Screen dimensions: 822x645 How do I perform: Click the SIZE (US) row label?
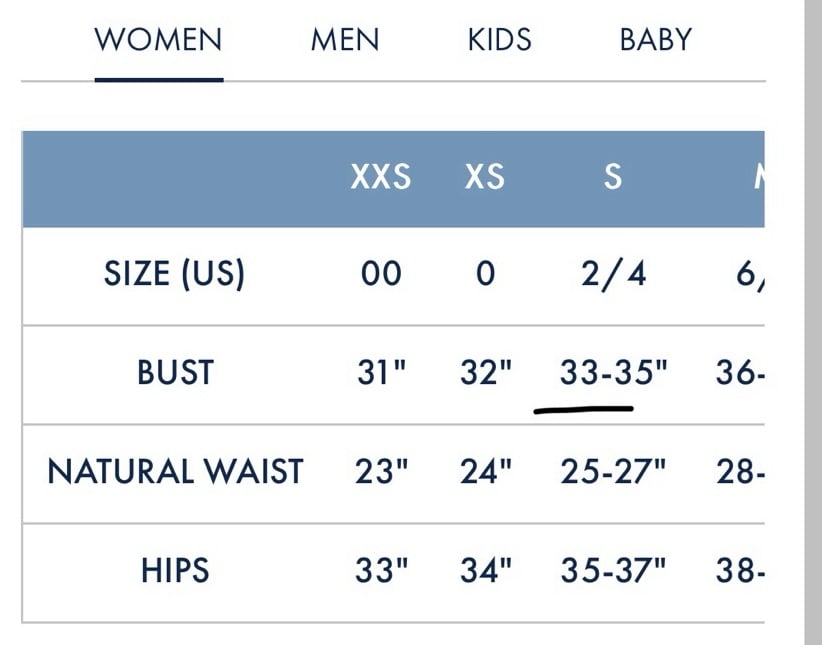[174, 274]
